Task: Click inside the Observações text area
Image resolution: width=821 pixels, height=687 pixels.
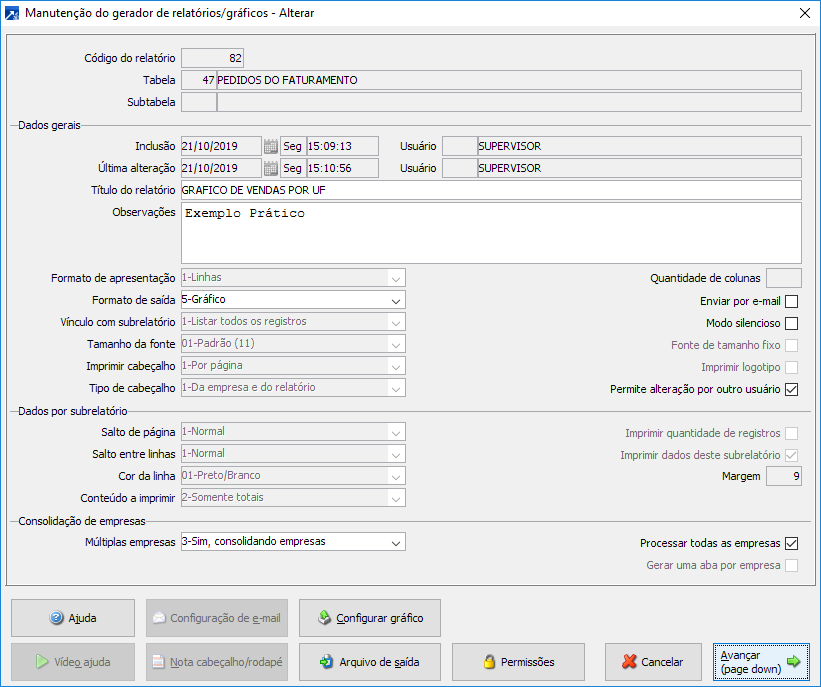Action: pyautogui.click(x=490, y=233)
